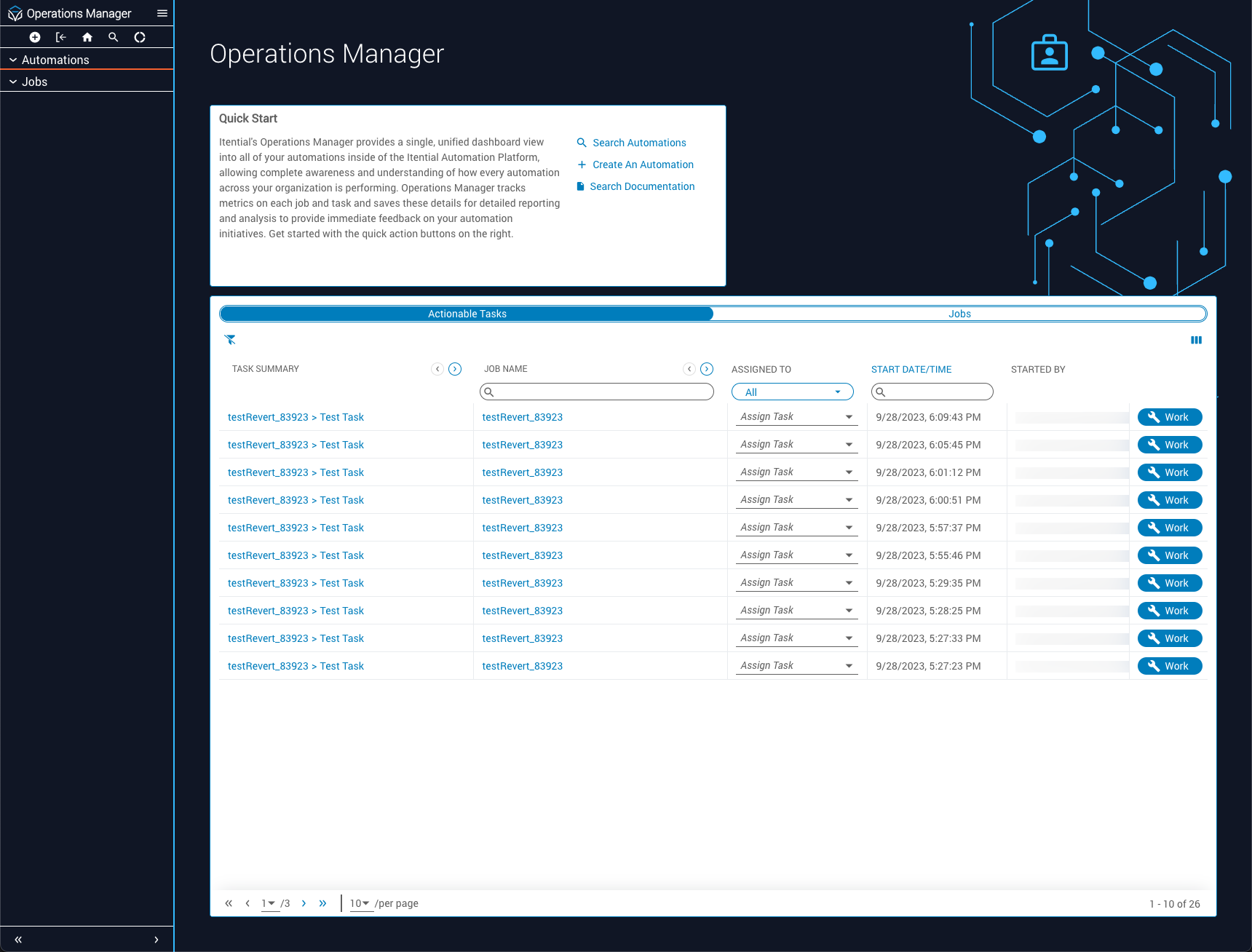Open Assign Task dropdown for the first row

pyautogui.click(x=796, y=417)
